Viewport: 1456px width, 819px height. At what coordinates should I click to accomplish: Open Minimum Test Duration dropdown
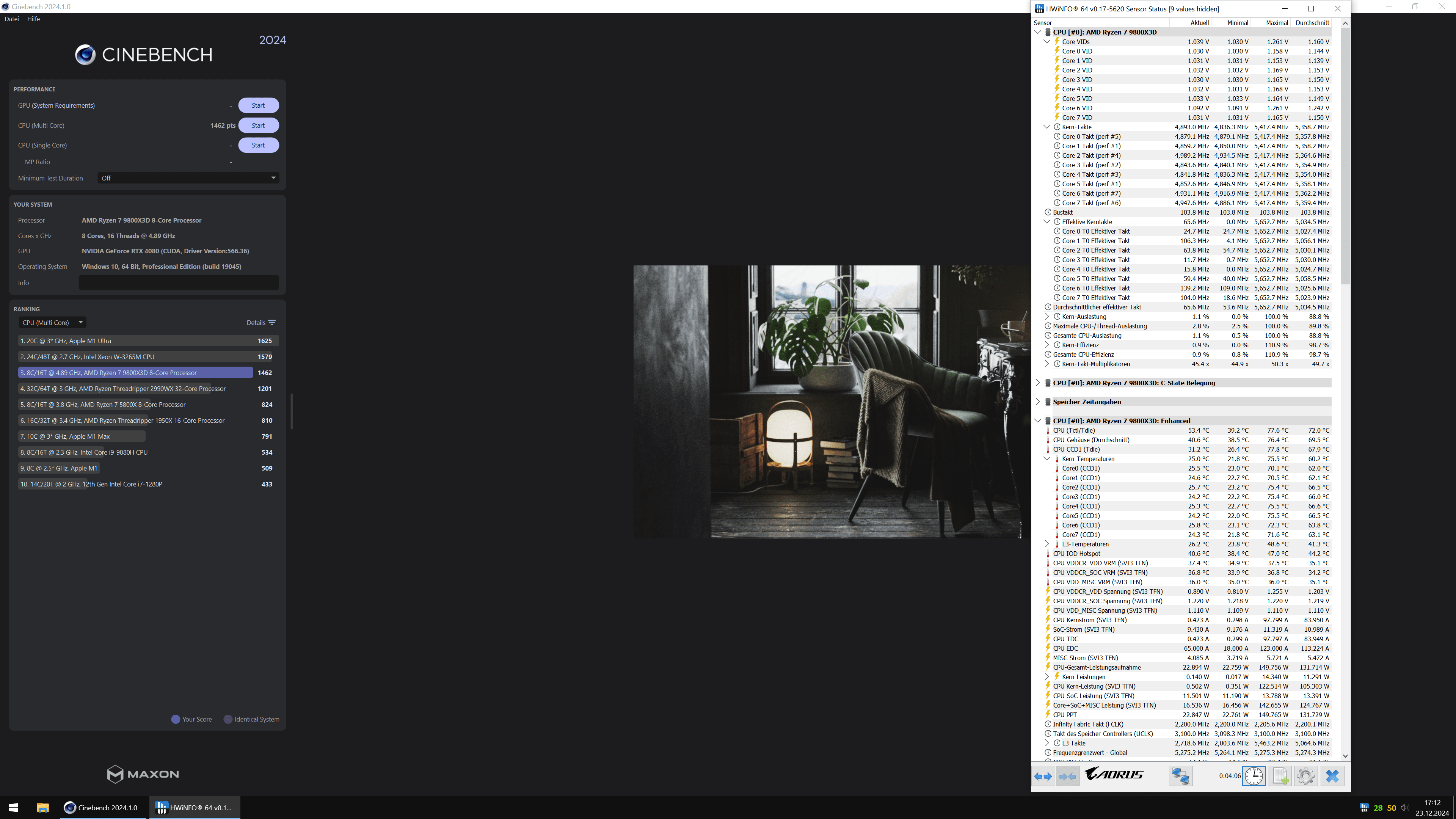[x=188, y=178]
